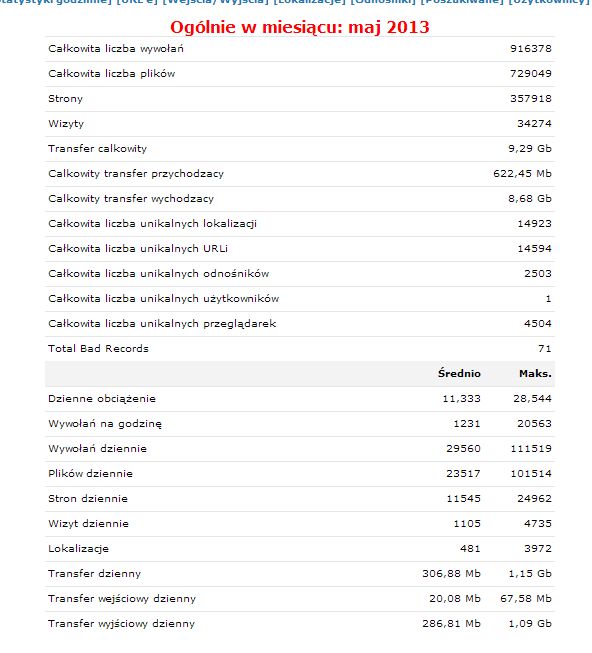Click 'Całkowita liczba unikalnych odnośników' label

(159, 274)
